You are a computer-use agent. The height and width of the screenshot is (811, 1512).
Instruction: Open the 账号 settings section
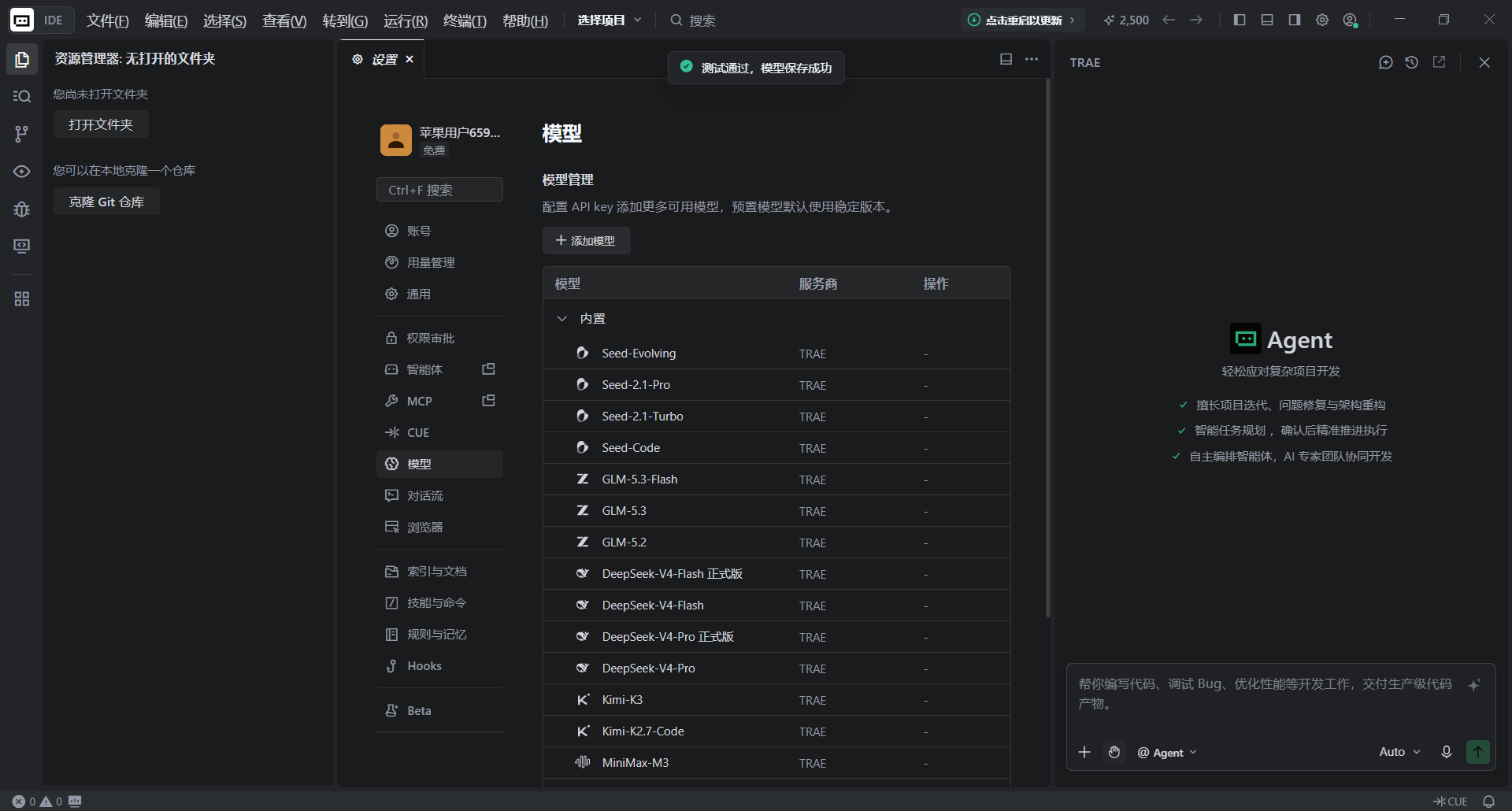pyautogui.click(x=439, y=231)
